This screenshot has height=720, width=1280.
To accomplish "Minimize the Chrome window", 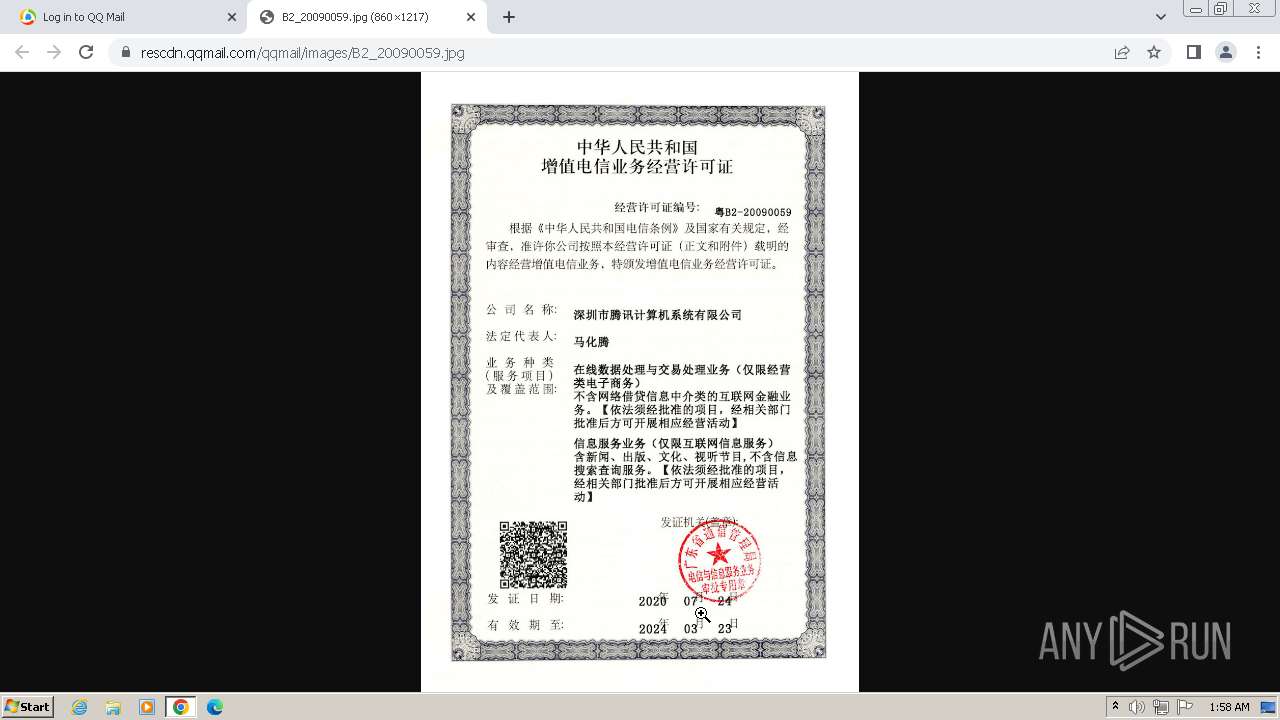I will coord(1195,9).
